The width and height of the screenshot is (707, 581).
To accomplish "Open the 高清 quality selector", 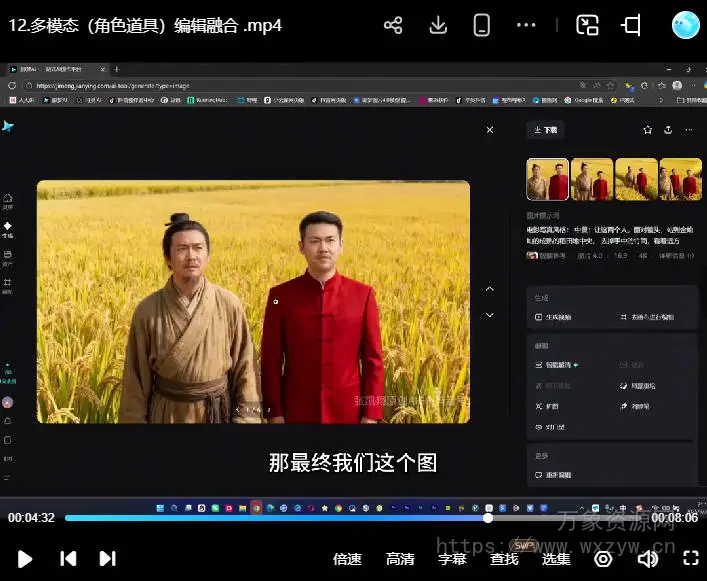I will pyautogui.click(x=400, y=559).
